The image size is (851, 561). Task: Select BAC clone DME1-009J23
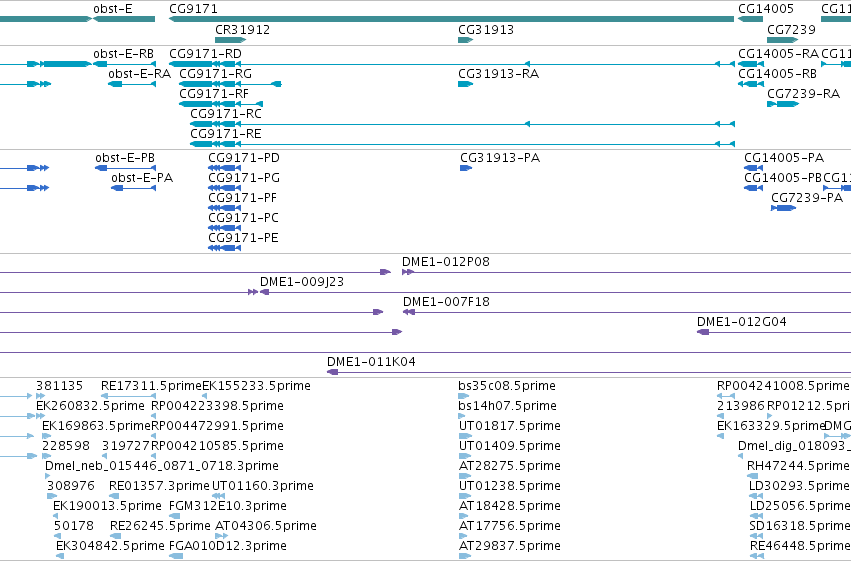point(555,292)
